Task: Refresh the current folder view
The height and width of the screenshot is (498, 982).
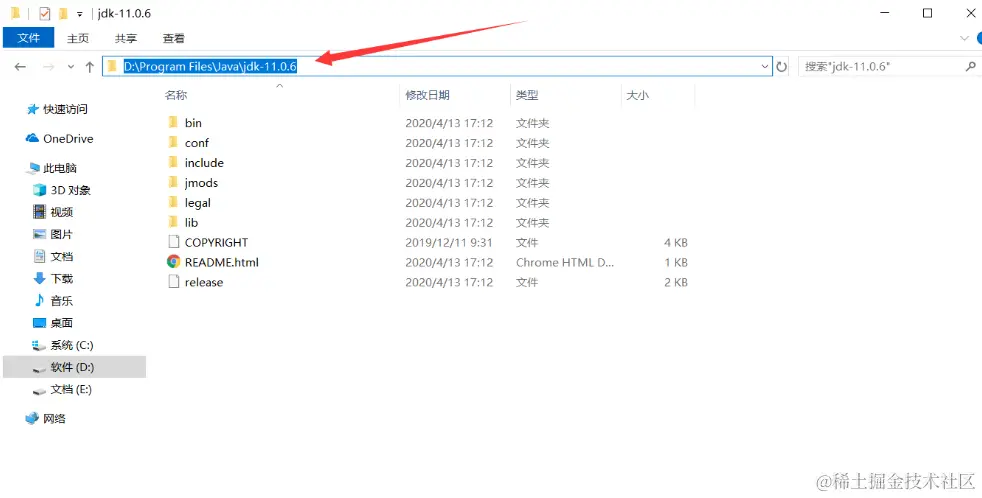Action: coord(782,66)
